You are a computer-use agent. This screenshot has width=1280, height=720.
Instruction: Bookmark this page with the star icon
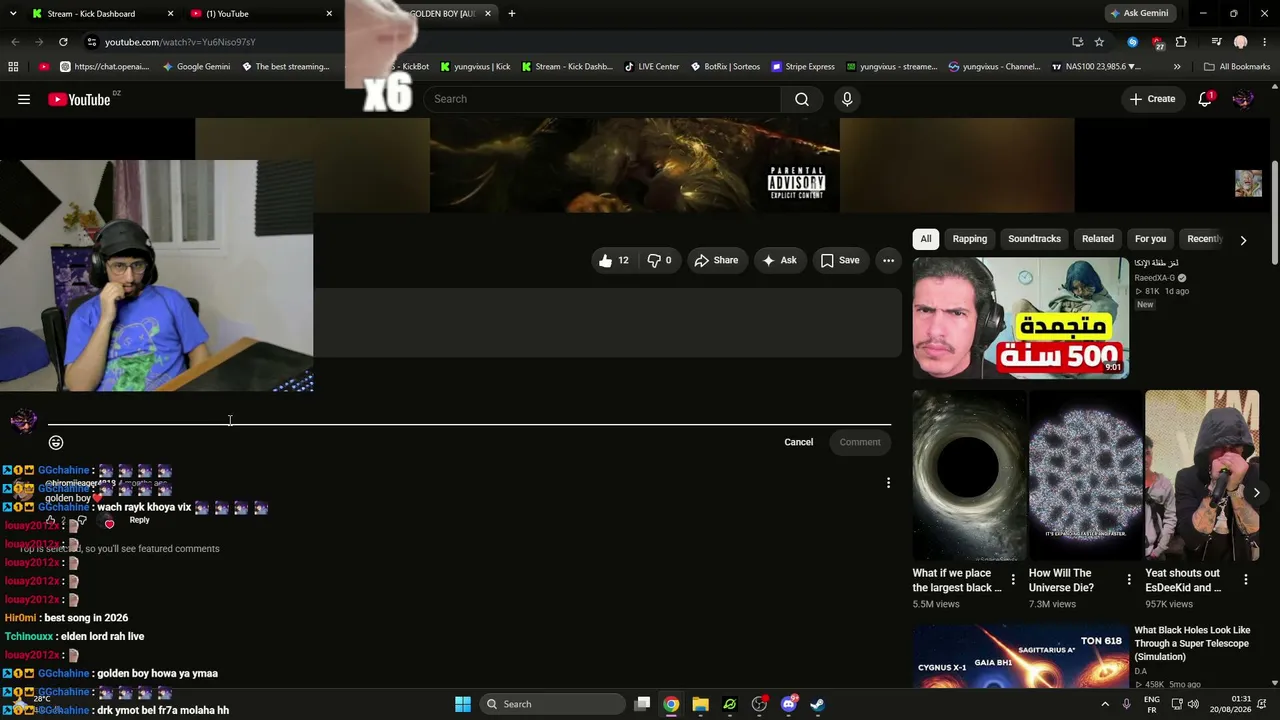click(1099, 42)
